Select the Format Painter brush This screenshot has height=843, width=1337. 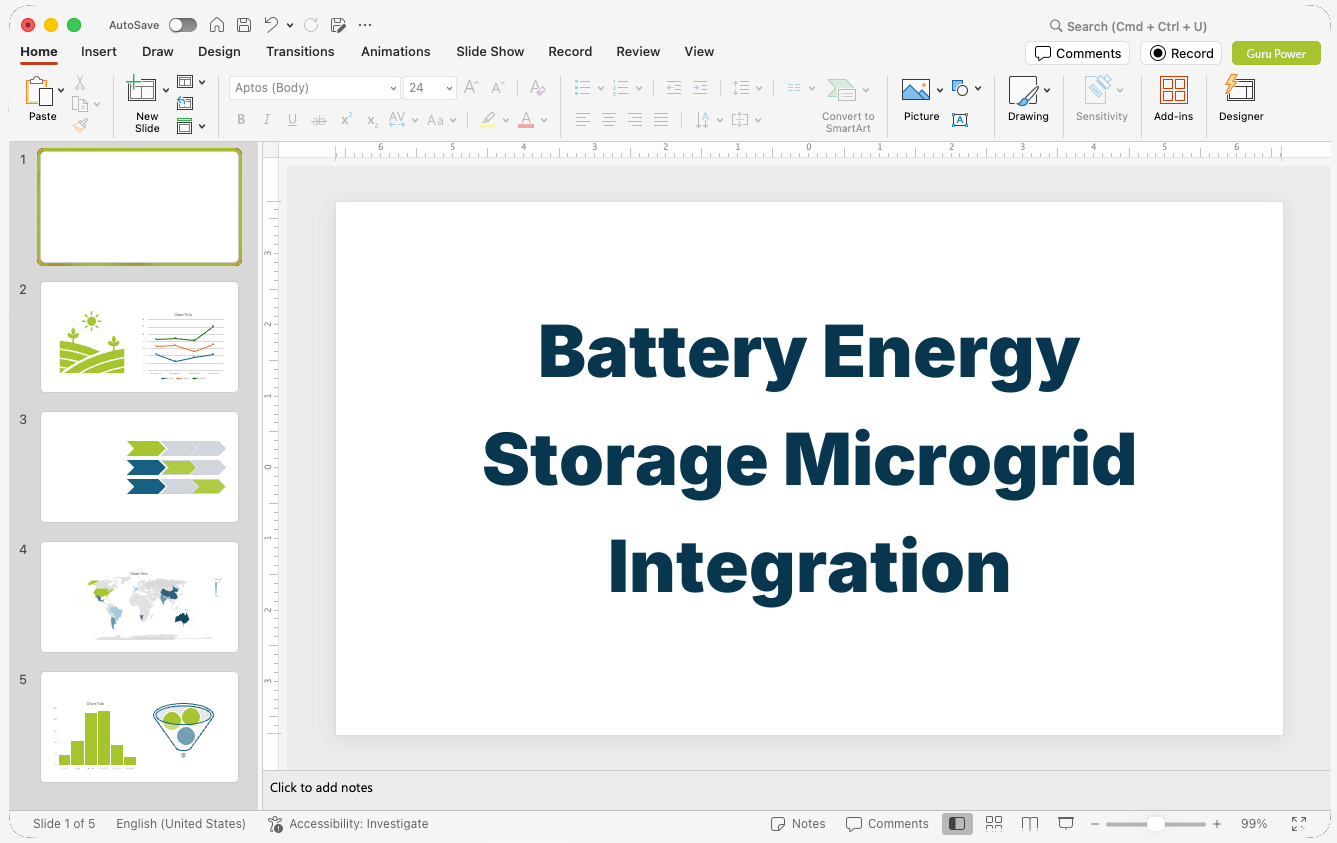[x=80, y=125]
